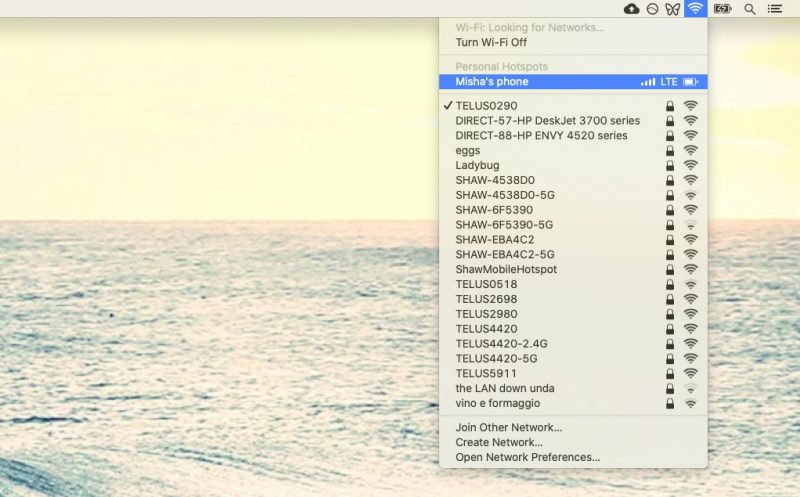The width and height of the screenshot is (800, 497).
Task: Click the lock icon beside SHAW-4538D0-5G
Action: click(670, 195)
